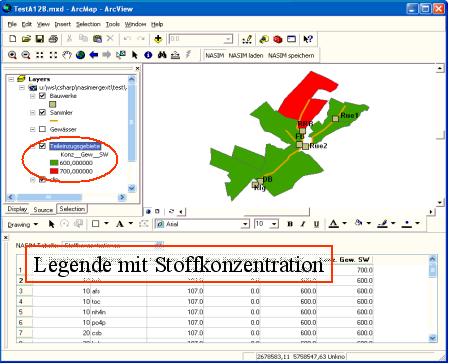Image resolution: width=449 pixels, height=364 pixels.
Task: Enable the Gewässer layer checkbox
Action: tap(42, 129)
